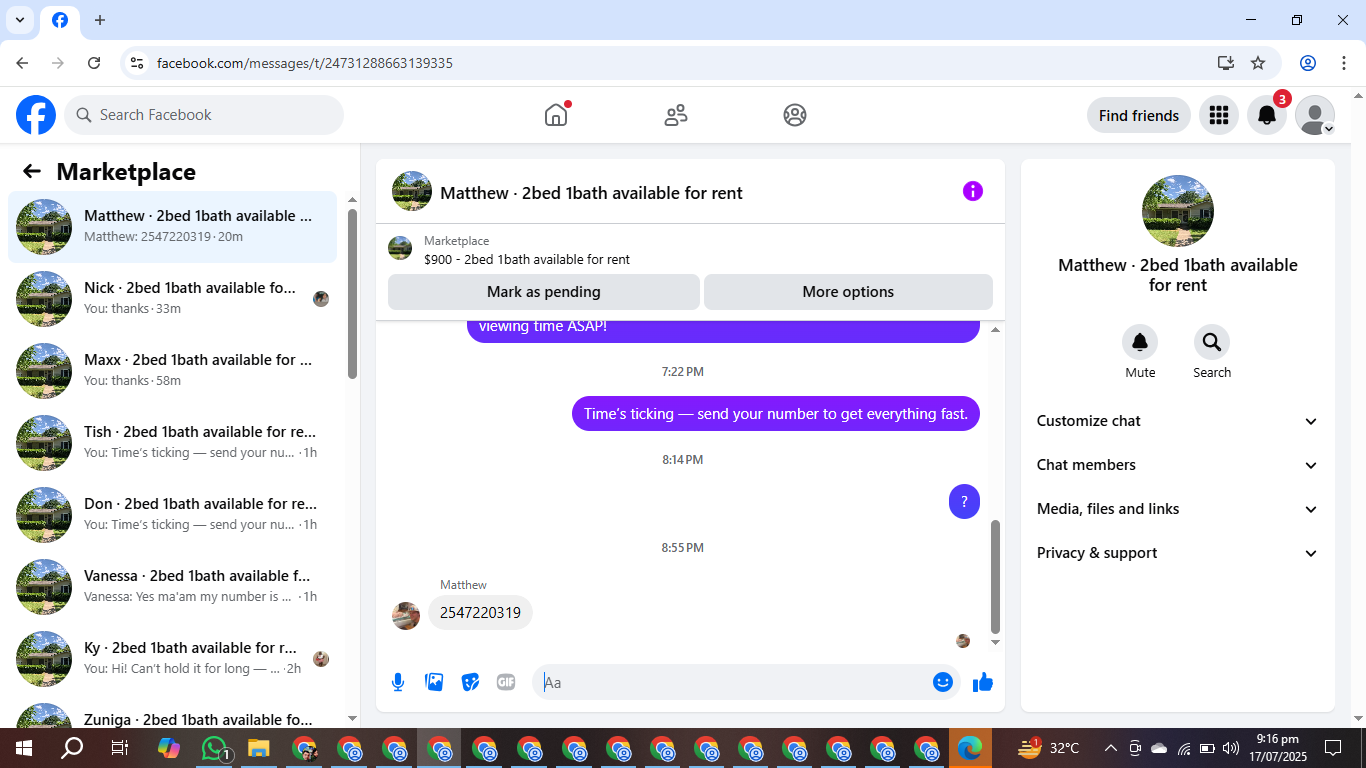1366x768 pixels.
Task: Click the More options button
Action: tap(848, 292)
